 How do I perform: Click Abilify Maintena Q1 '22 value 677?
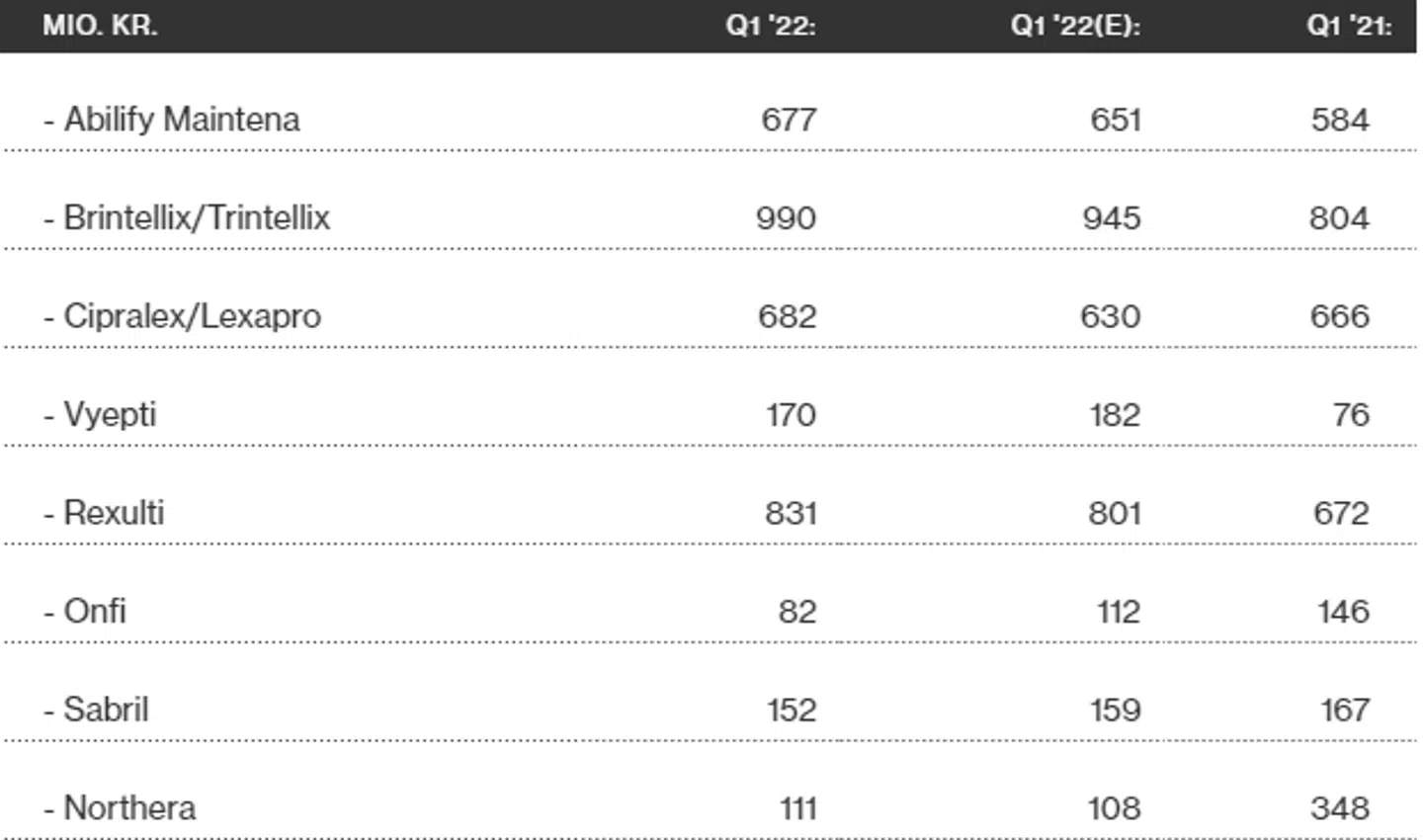pos(789,120)
